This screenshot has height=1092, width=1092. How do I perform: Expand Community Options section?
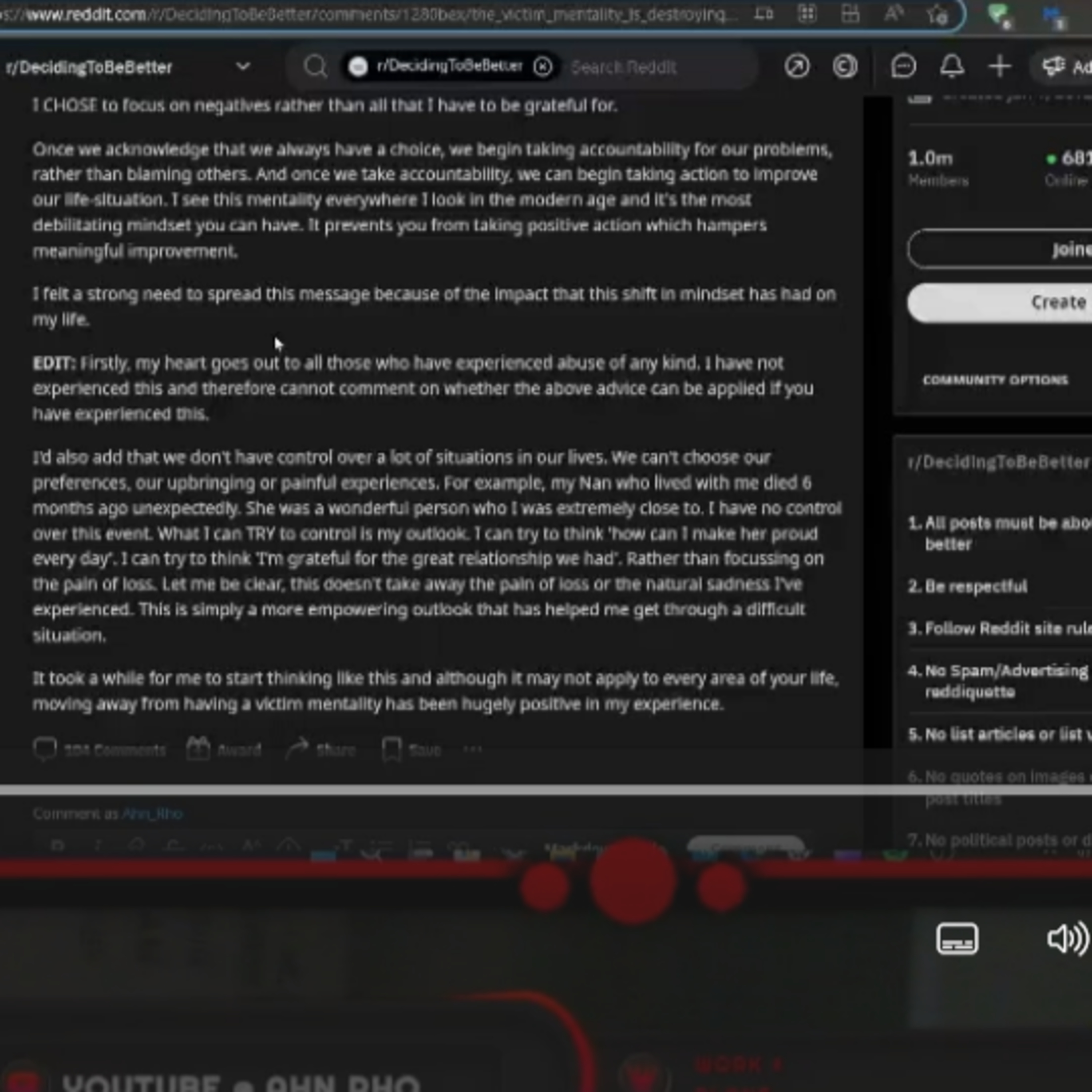point(995,380)
